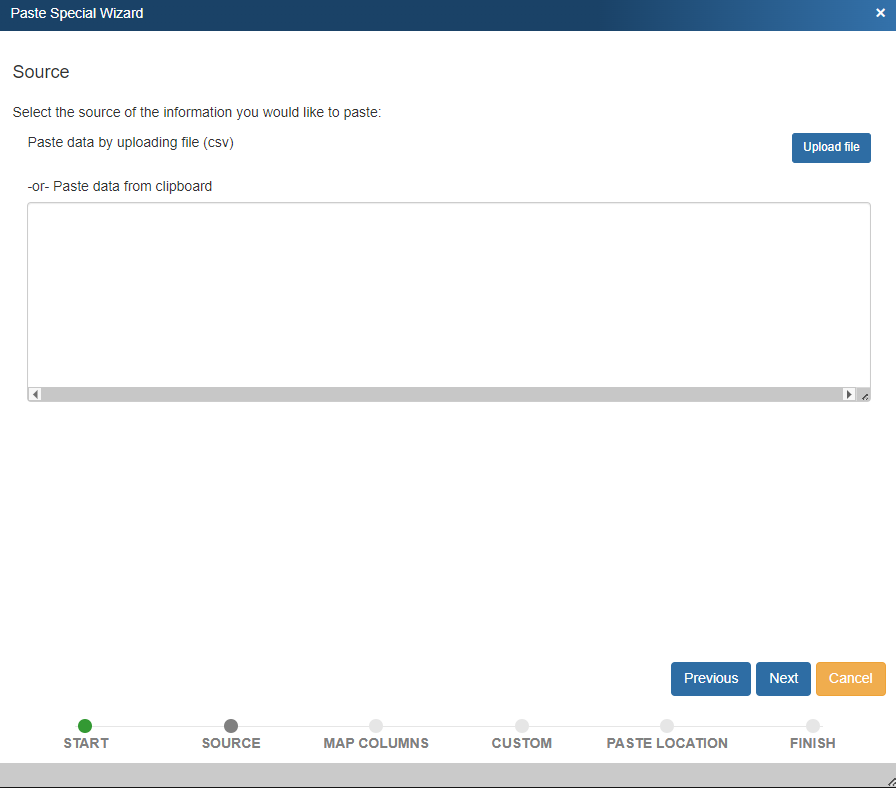Select the SOURCE step indicator dot
This screenshot has width=896, height=788.
pyautogui.click(x=231, y=726)
